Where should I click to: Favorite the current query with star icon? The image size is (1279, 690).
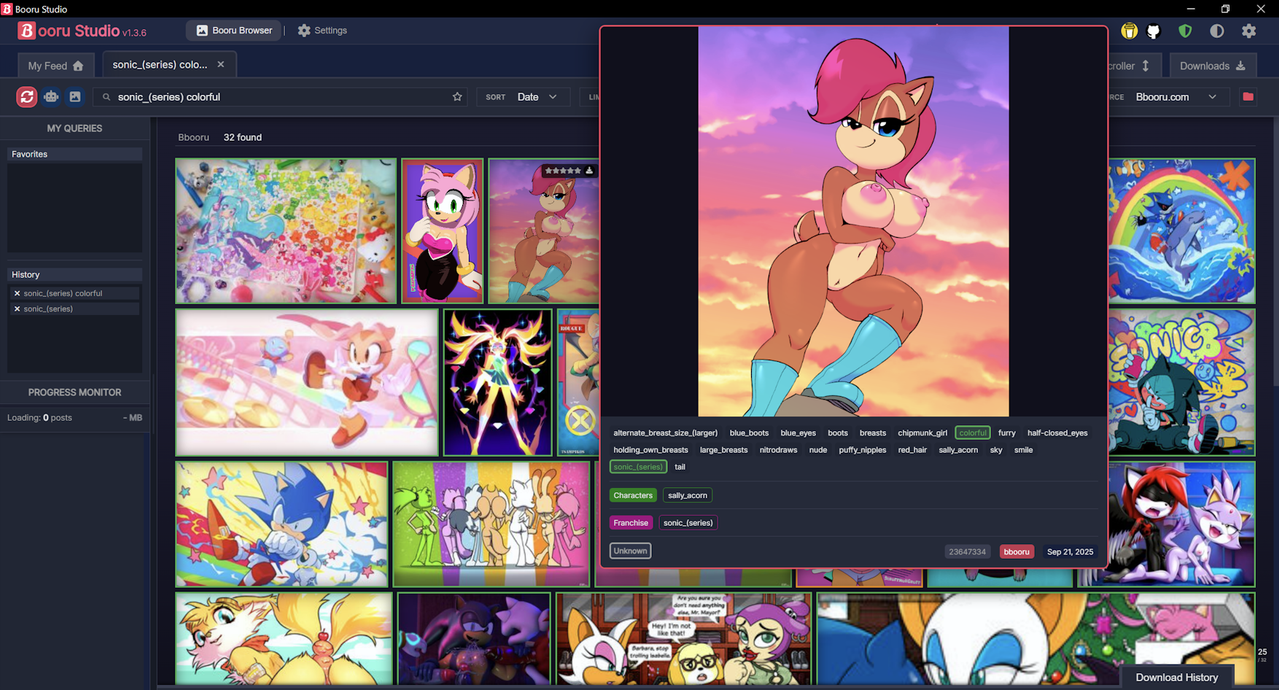[458, 97]
